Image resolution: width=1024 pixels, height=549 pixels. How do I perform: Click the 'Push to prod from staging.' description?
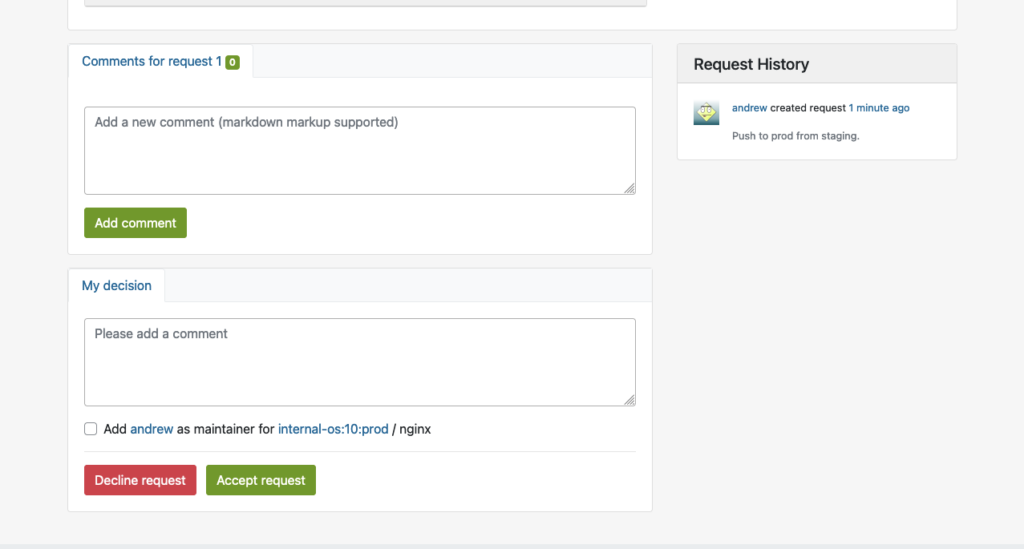(x=795, y=136)
